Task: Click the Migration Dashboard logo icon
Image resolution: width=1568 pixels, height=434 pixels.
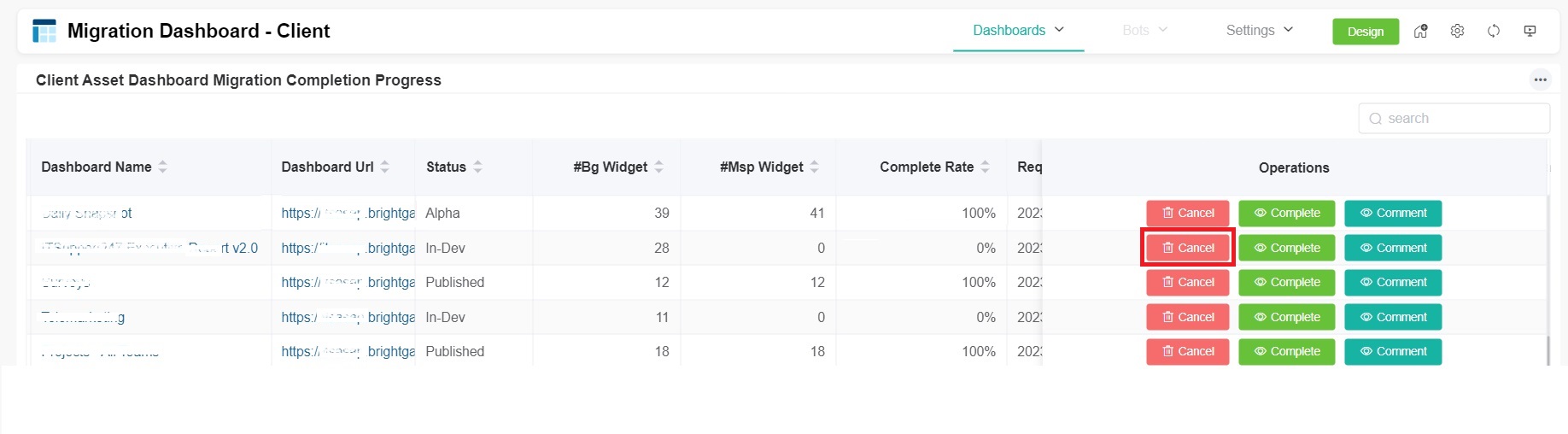Action: tap(44, 32)
